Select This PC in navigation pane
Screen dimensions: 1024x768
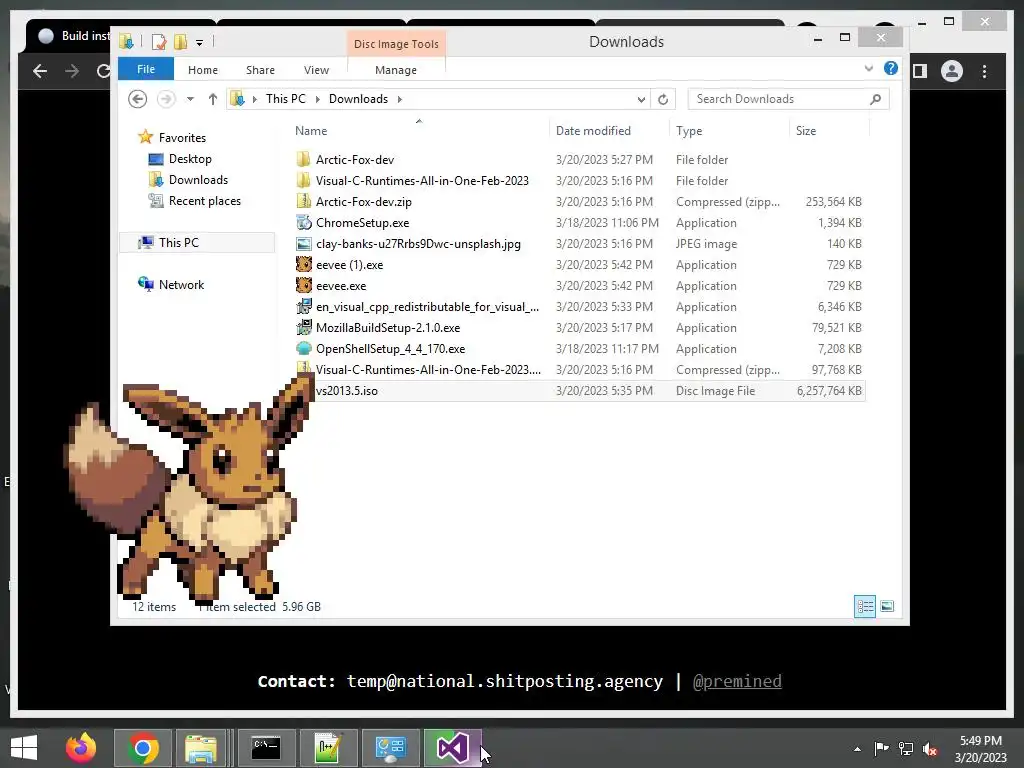pyautogui.click(x=197, y=242)
